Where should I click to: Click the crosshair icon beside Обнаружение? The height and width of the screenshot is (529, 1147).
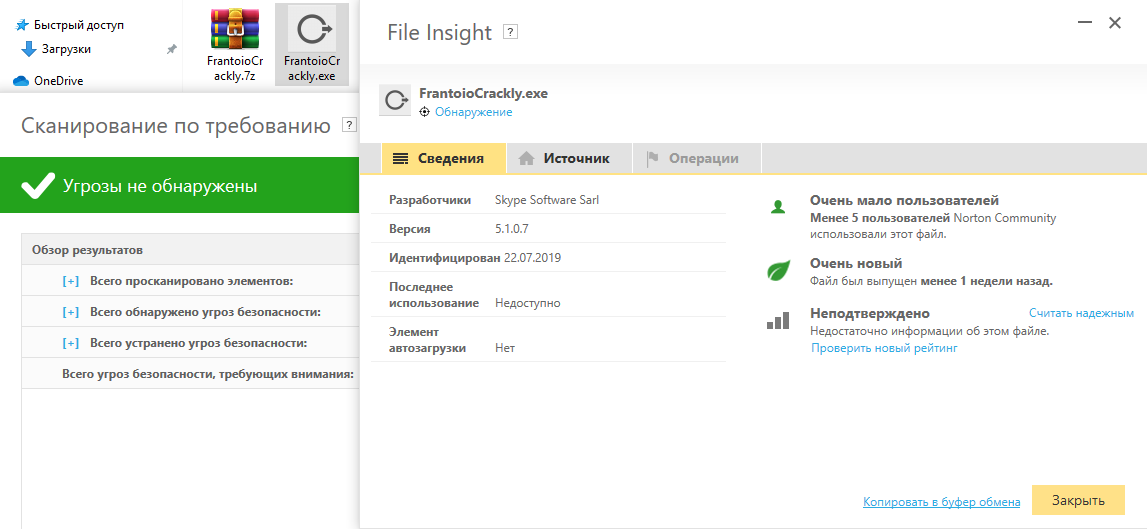coord(424,112)
